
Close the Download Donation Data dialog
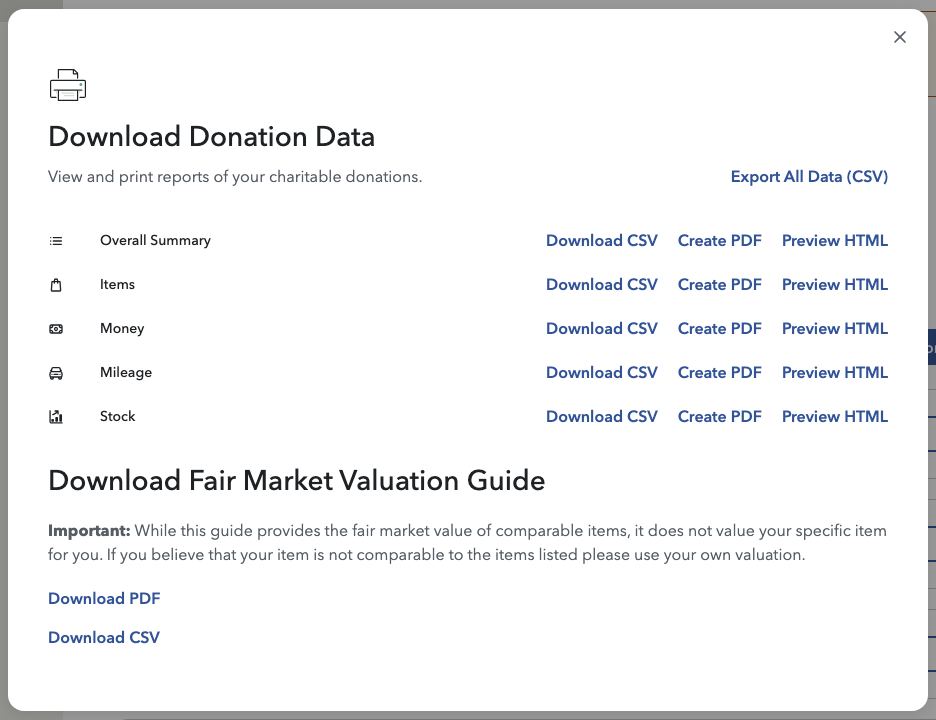click(900, 37)
